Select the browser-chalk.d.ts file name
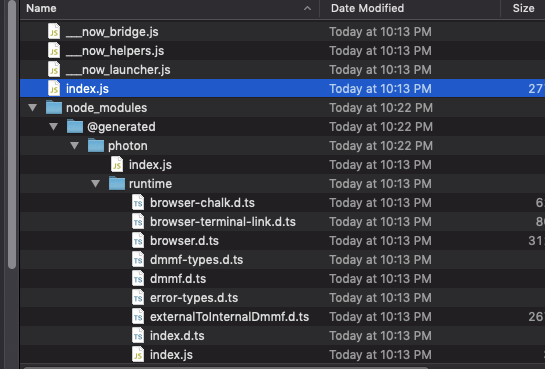545x369 pixels. point(202,203)
